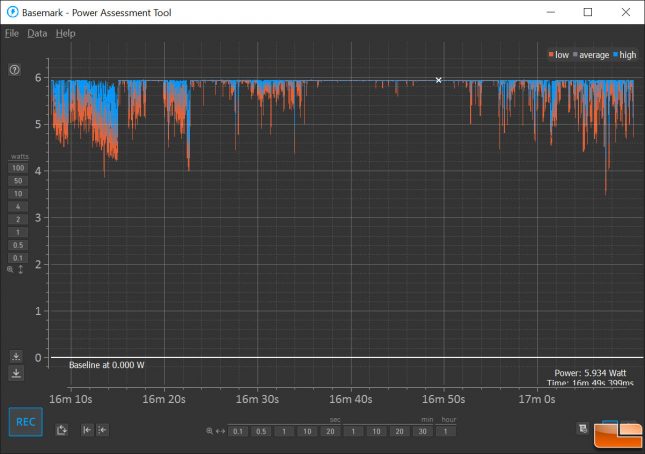Click the 'Baseline at 0.000 W' label
645x454 pixels.
[107, 365]
